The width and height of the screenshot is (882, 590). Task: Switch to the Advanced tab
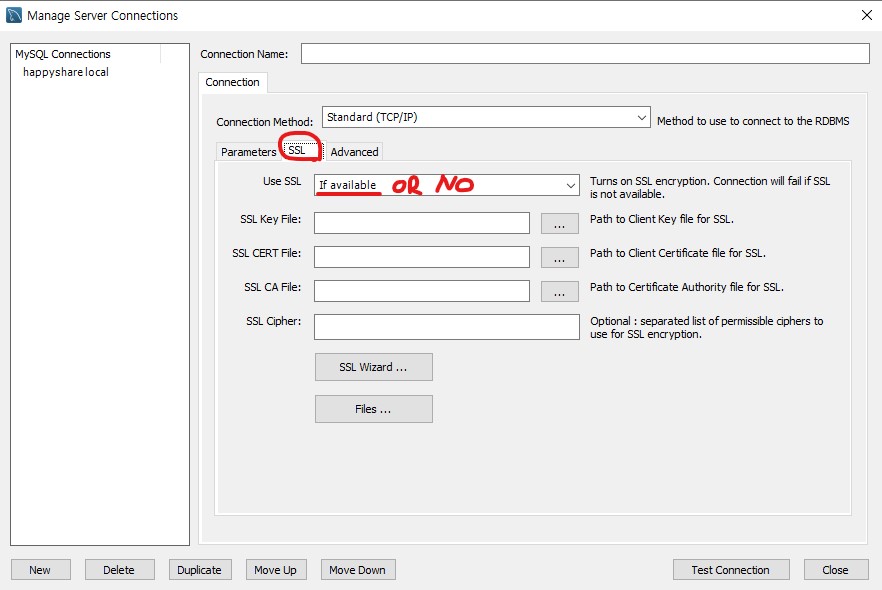click(354, 152)
